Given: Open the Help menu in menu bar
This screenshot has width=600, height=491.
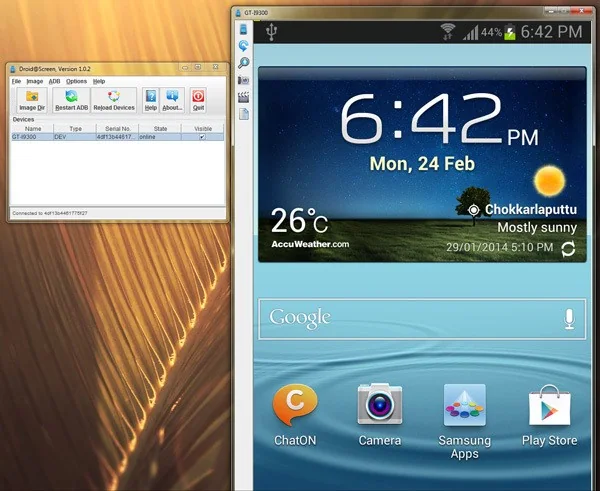Looking at the screenshot, I should click(99, 81).
